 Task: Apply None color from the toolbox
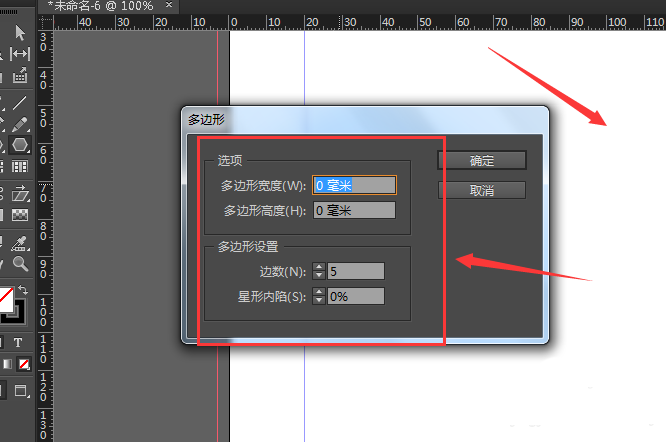point(24,364)
